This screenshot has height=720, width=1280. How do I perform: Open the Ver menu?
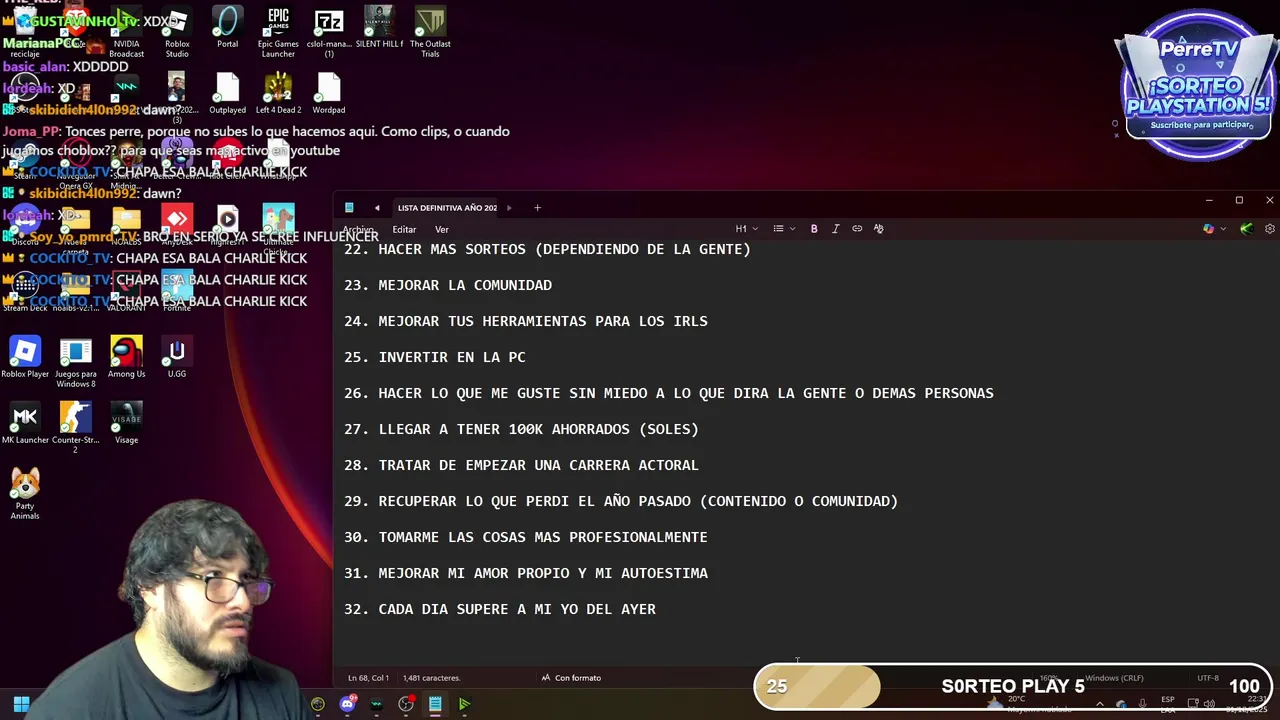coord(442,229)
